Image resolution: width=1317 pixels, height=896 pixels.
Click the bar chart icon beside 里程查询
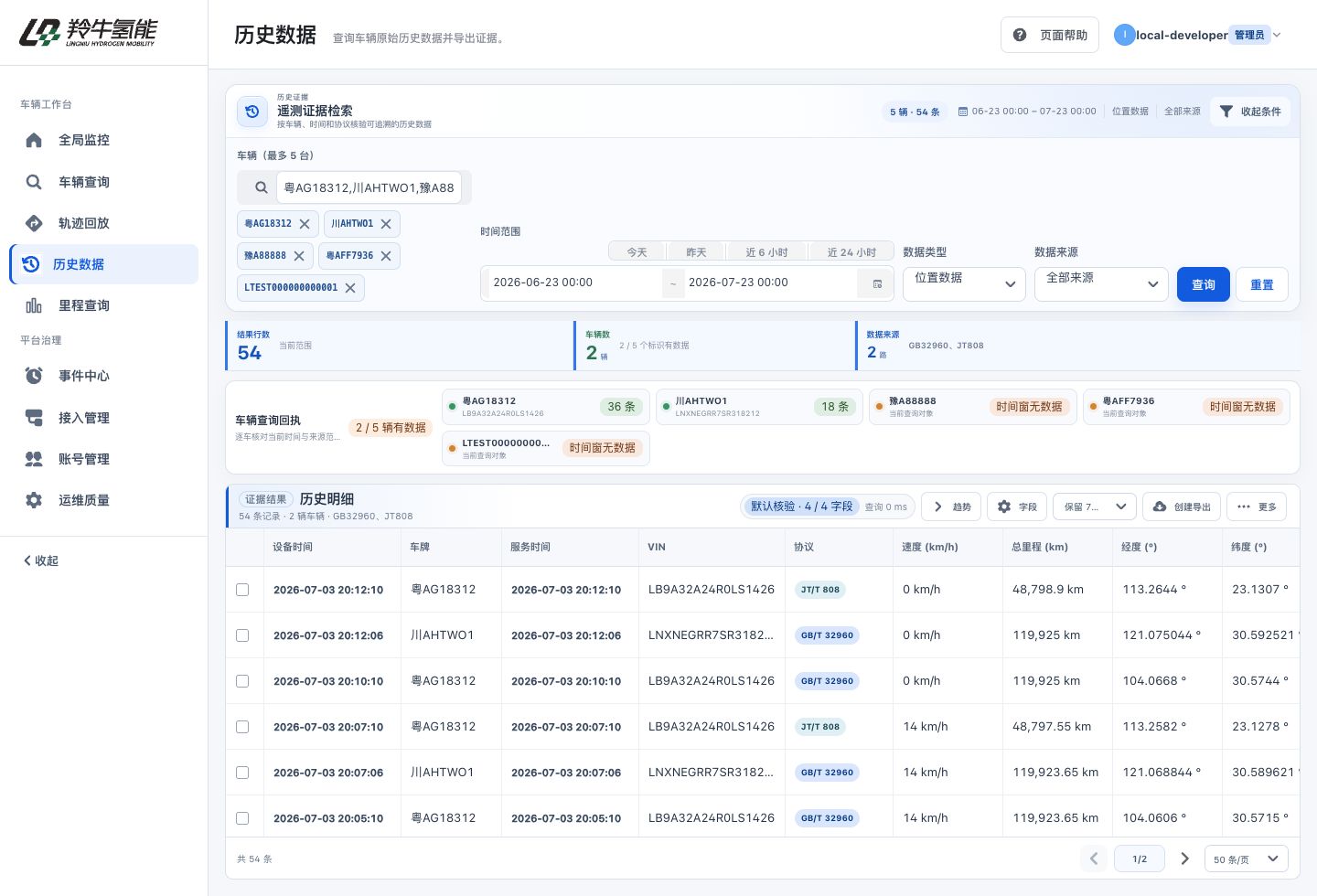[34, 305]
